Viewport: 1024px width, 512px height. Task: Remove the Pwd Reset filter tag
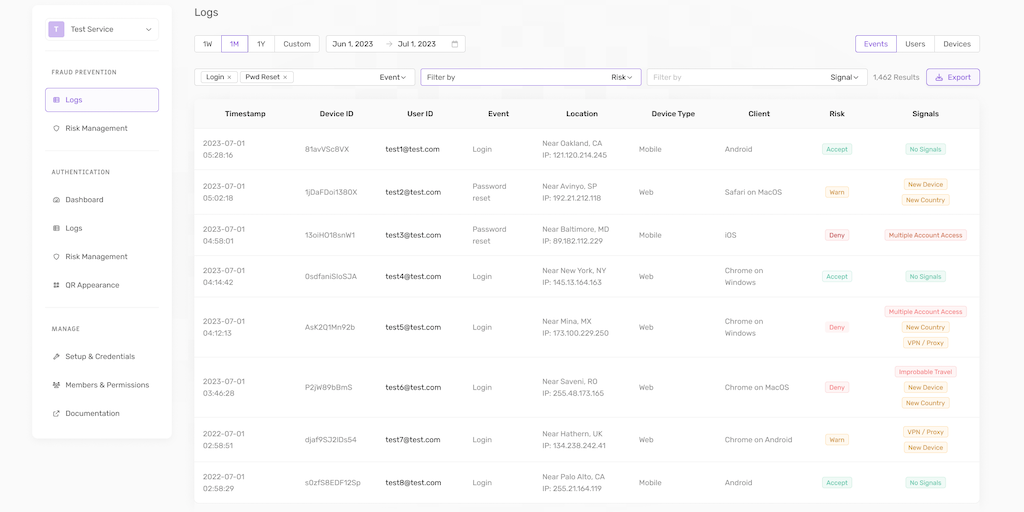[x=285, y=77]
